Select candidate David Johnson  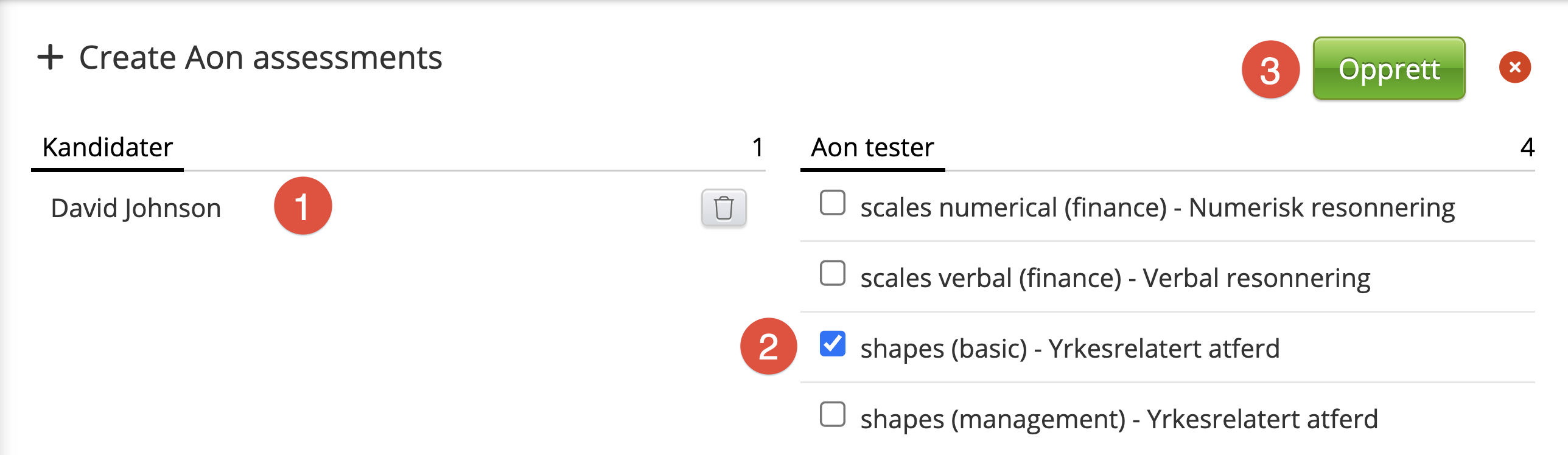(x=136, y=208)
